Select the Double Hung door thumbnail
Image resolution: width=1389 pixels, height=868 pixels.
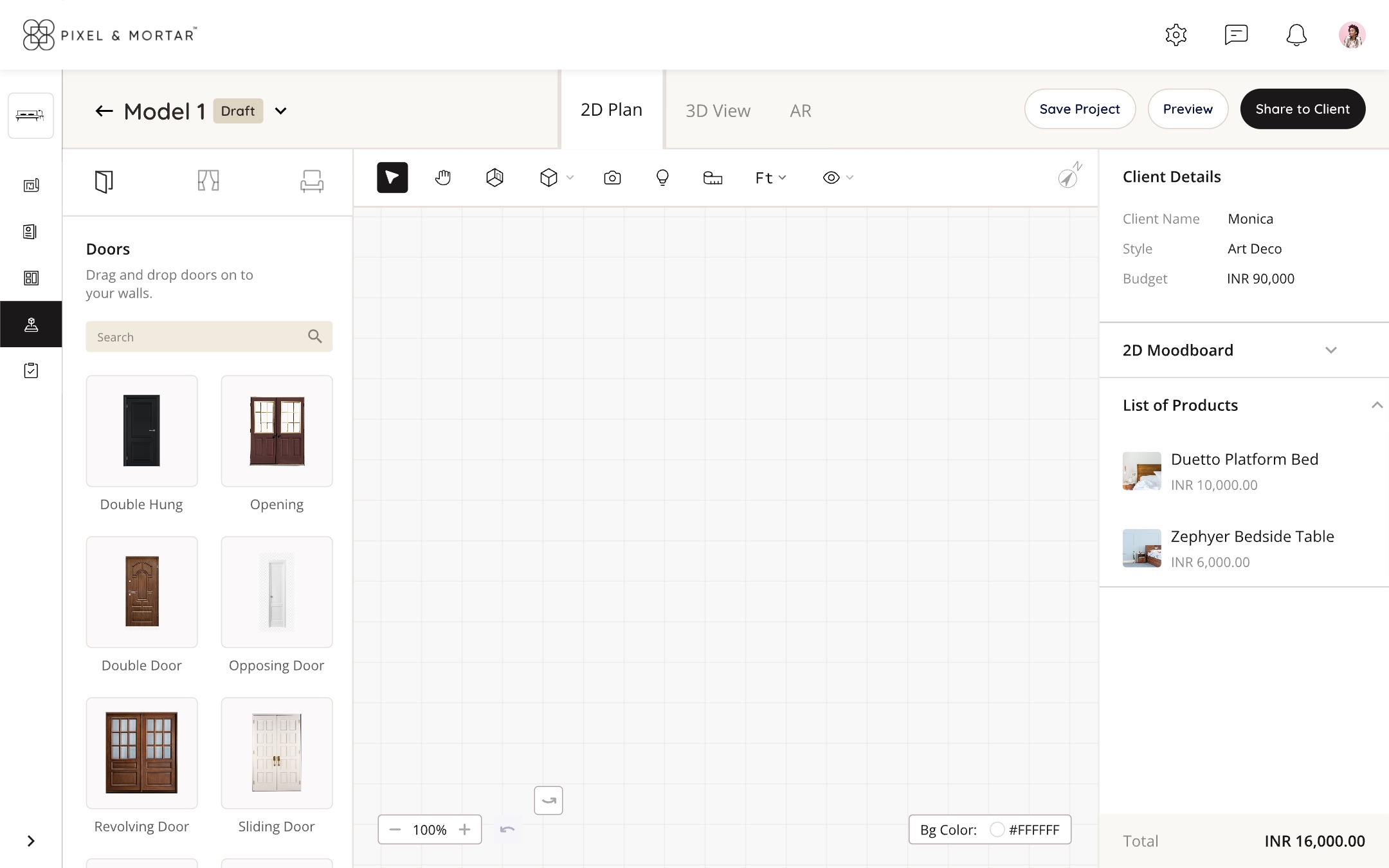point(141,431)
